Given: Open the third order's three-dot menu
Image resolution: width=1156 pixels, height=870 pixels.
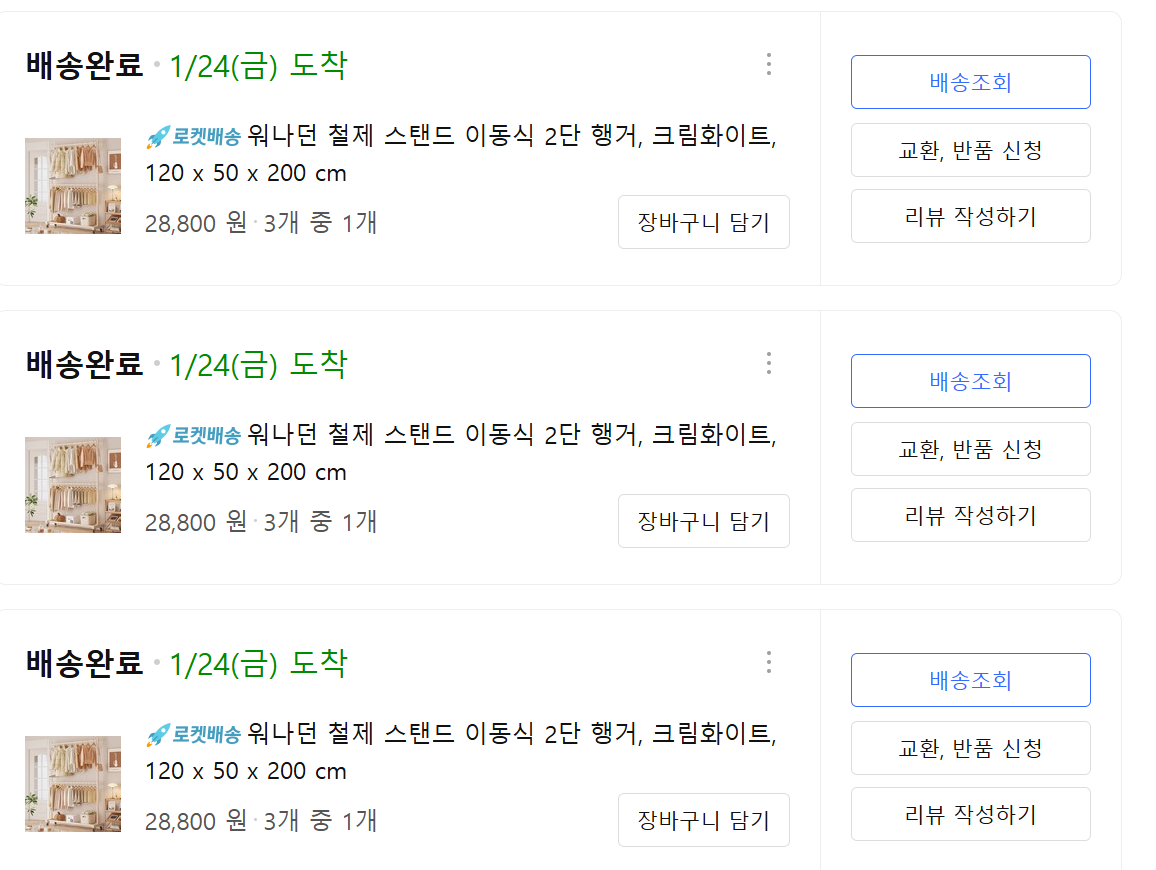Looking at the screenshot, I should (x=768, y=662).
